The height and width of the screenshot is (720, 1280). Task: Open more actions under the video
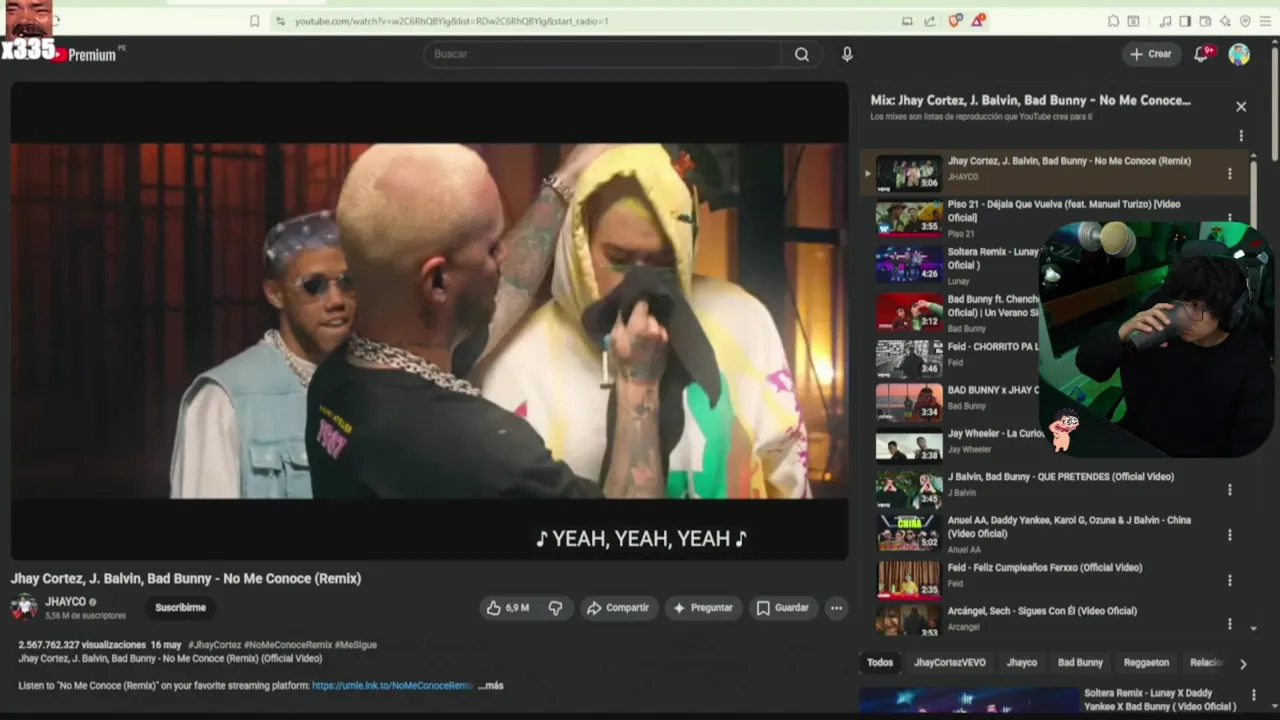pos(836,608)
